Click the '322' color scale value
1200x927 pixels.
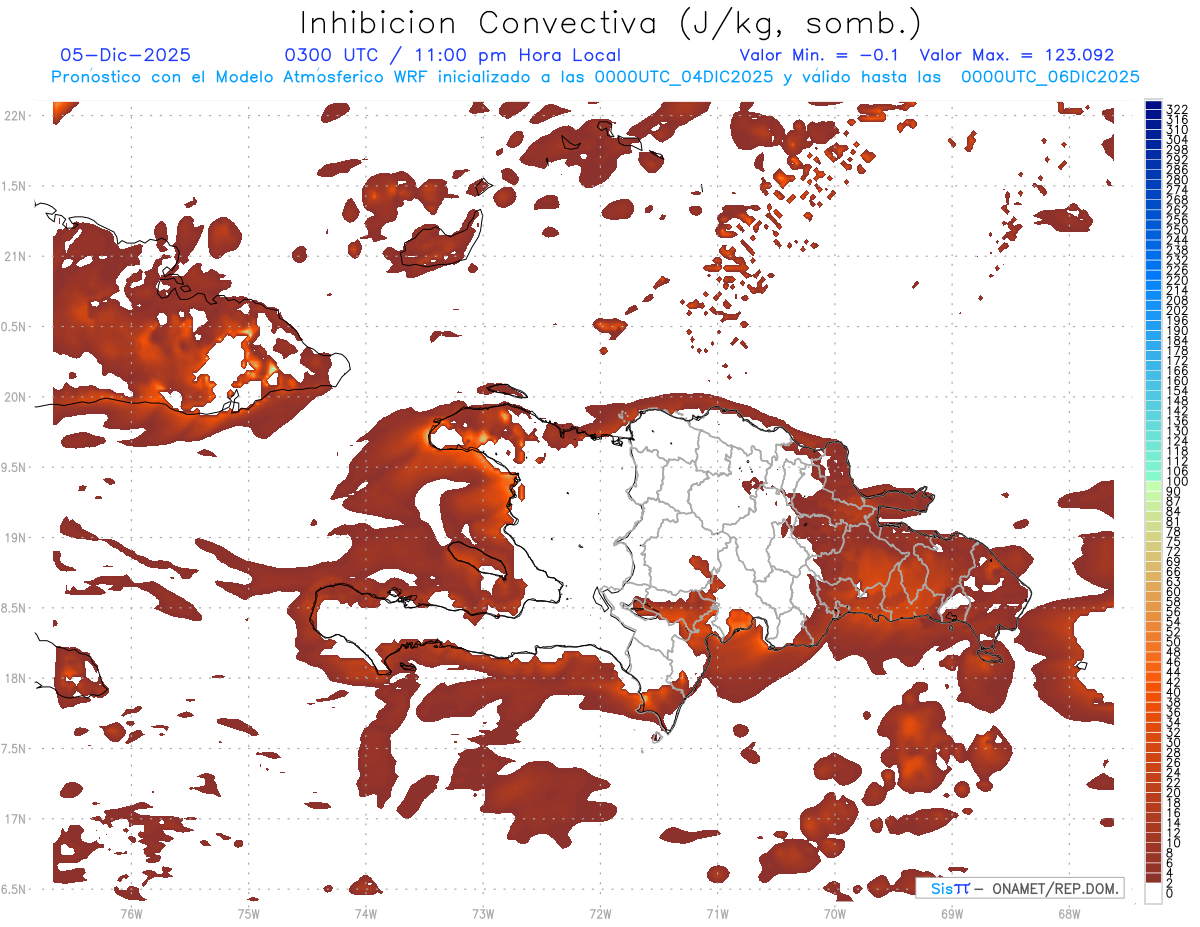coord(1177,109)
